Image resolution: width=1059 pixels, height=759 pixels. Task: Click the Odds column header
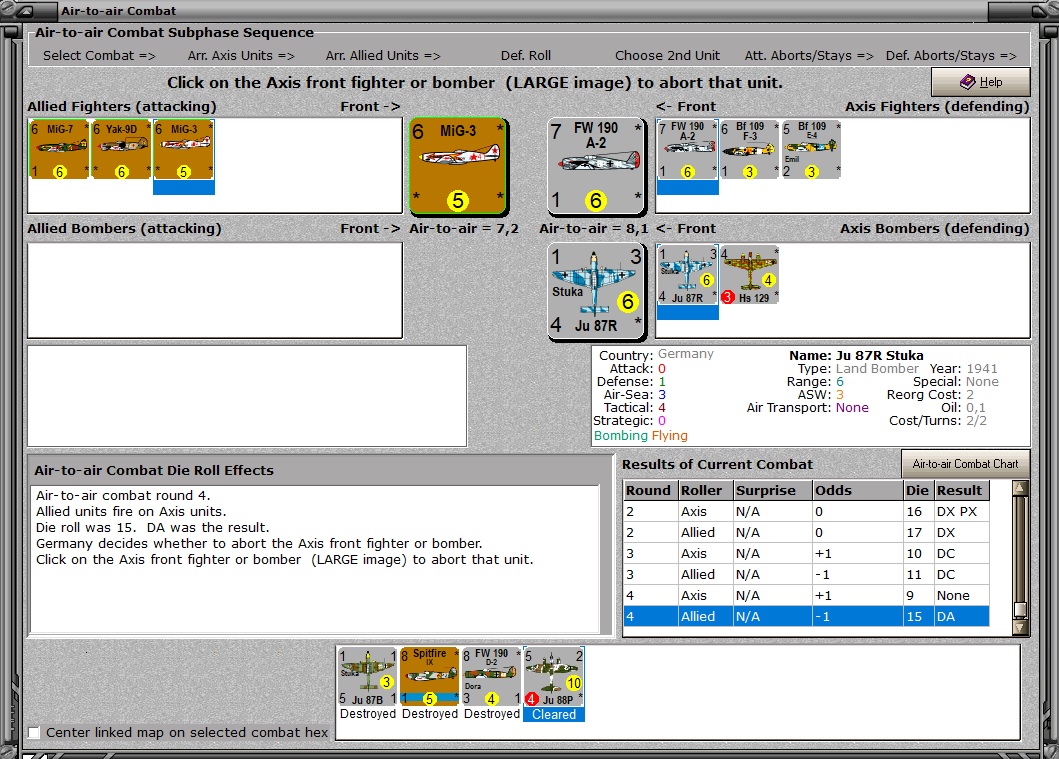coord(857,490)
